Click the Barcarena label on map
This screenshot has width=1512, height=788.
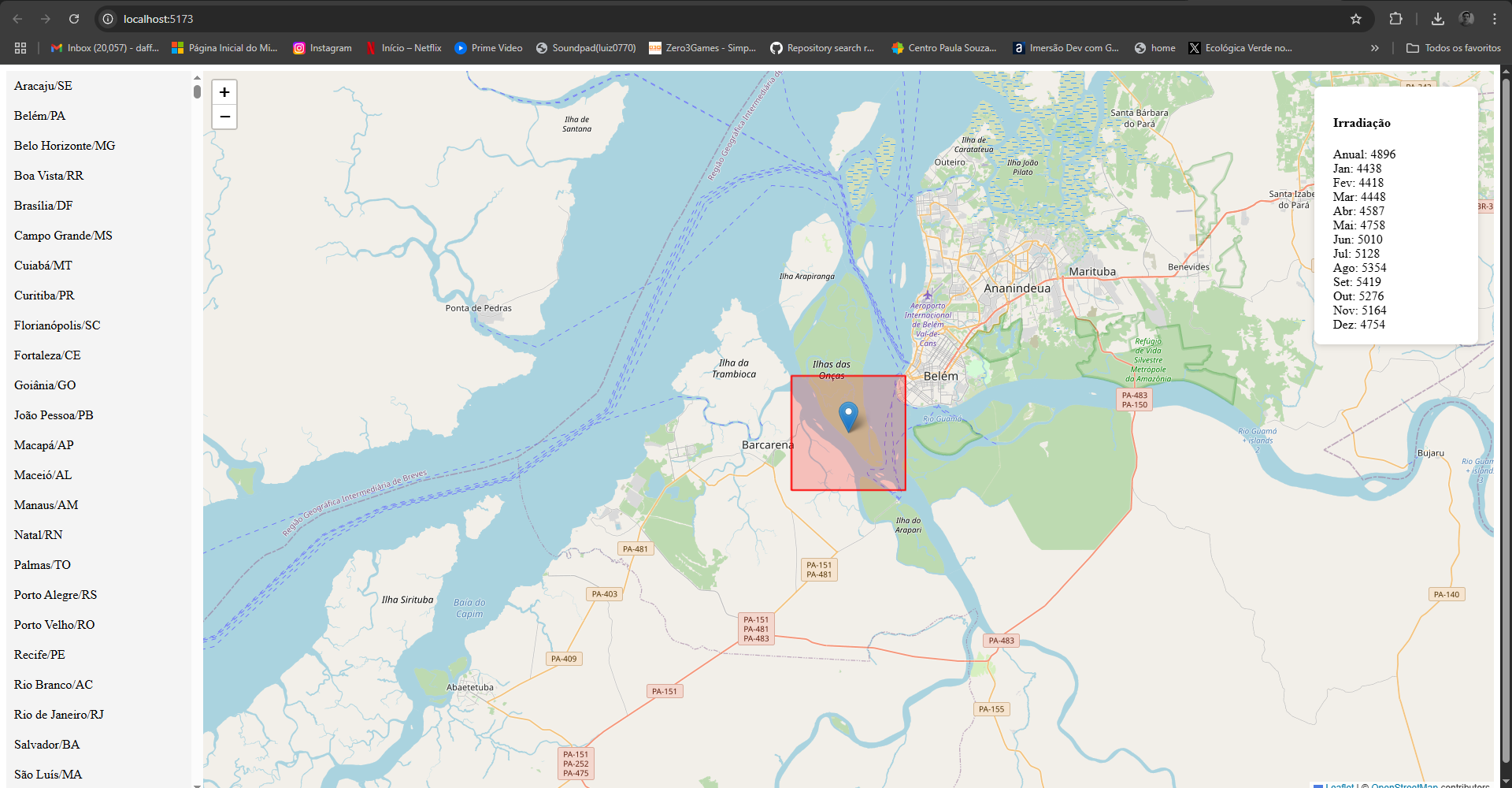[768, 445]
